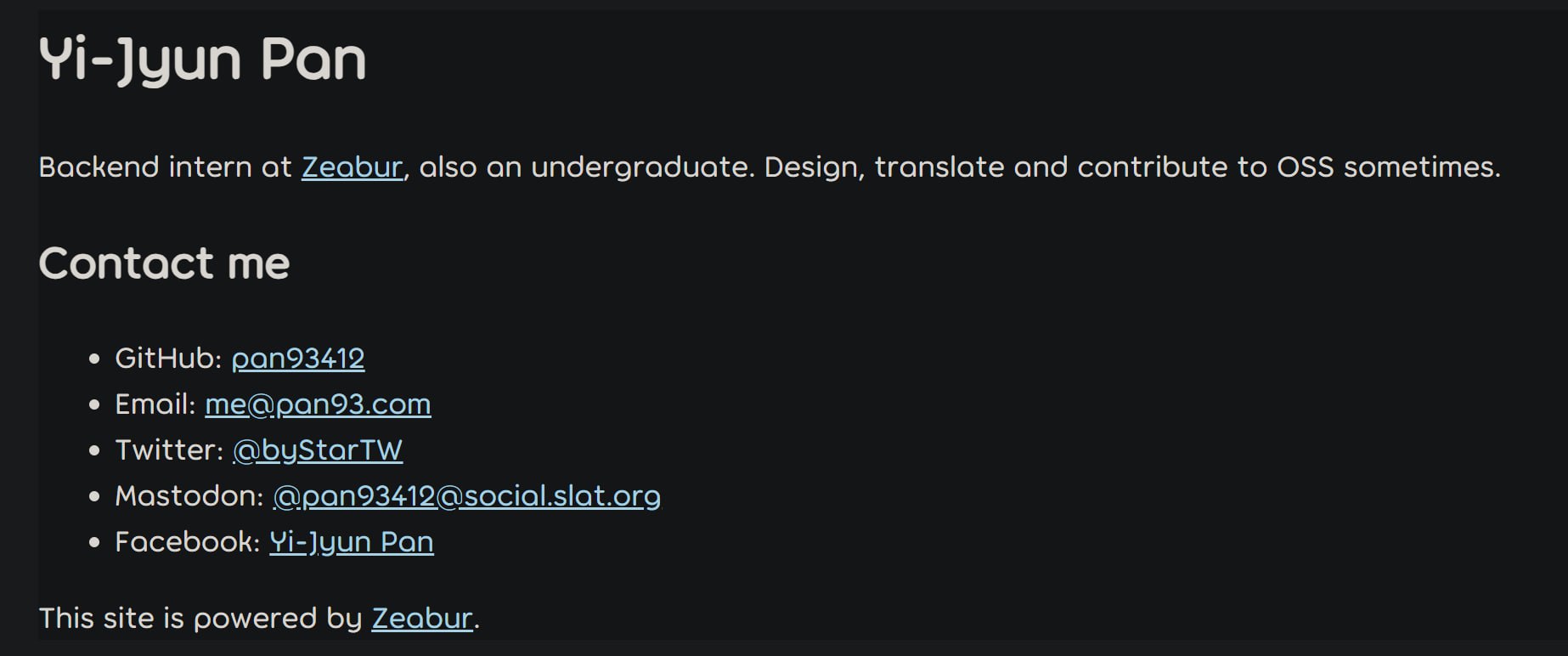Image resolution: width=1568 pixels, height=656 pixels.
Task: Open GitHub profile link pan93412
Action: pyautogui.click(x=298, y=359)
